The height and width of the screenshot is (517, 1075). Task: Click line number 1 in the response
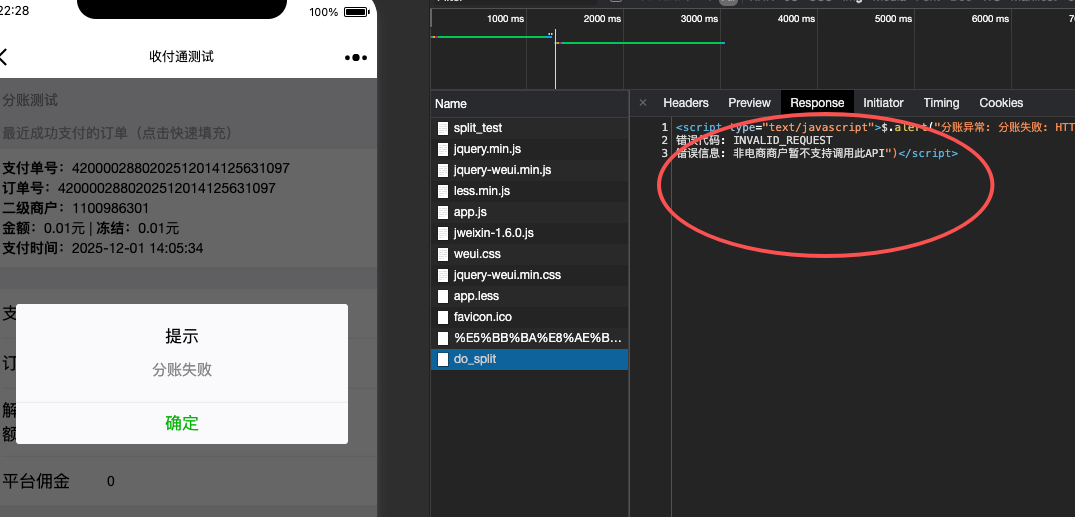pyautogui.click(x=664, y=128)
